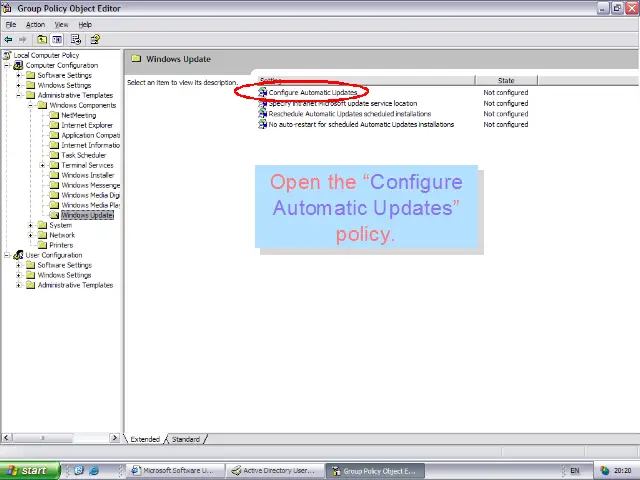Viewport: 640px width, 480px height.
Task: Open the Start menu
Action: [x=30, y=470]
